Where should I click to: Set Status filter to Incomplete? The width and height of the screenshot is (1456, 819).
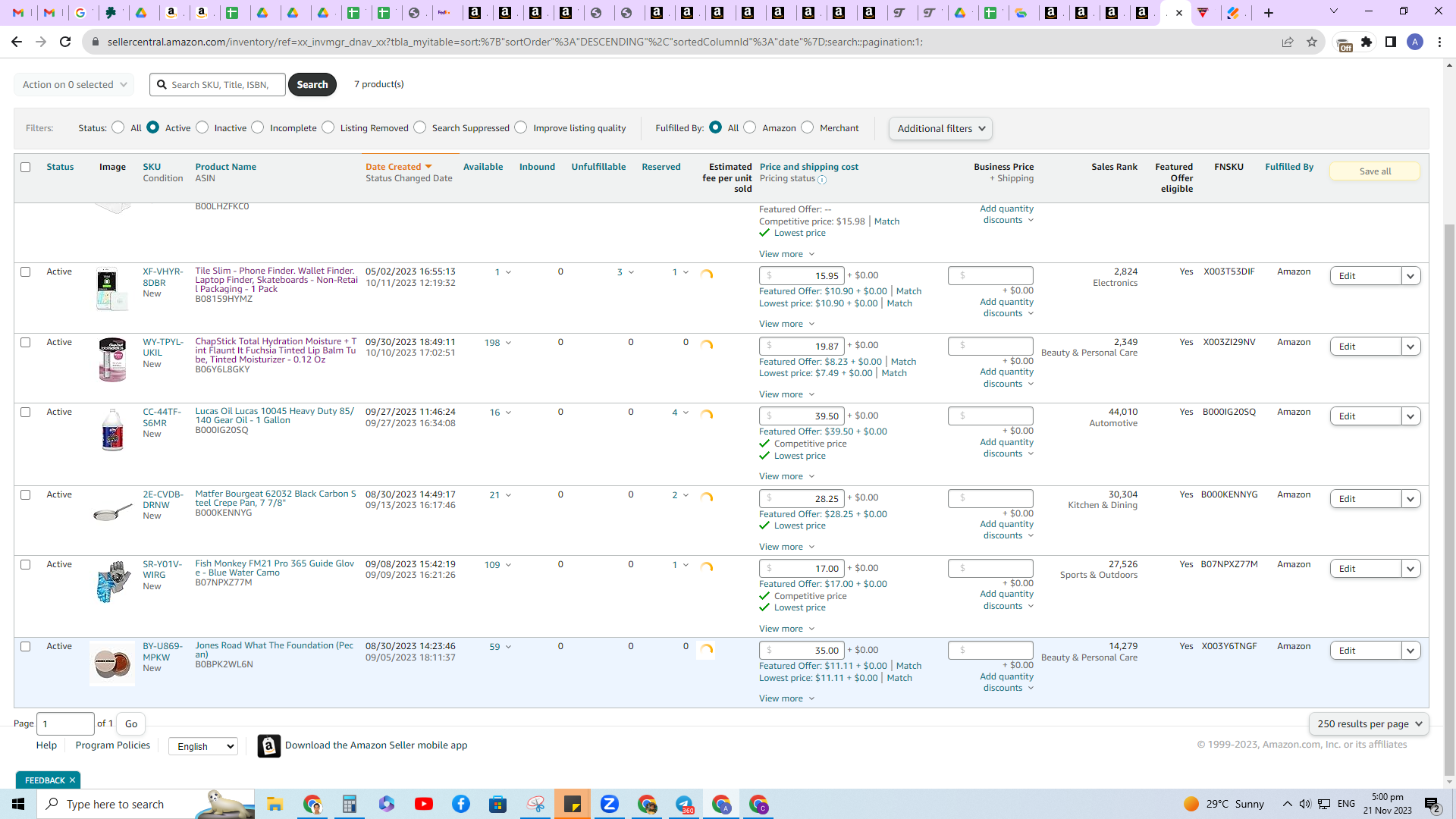tap(258, 127)
